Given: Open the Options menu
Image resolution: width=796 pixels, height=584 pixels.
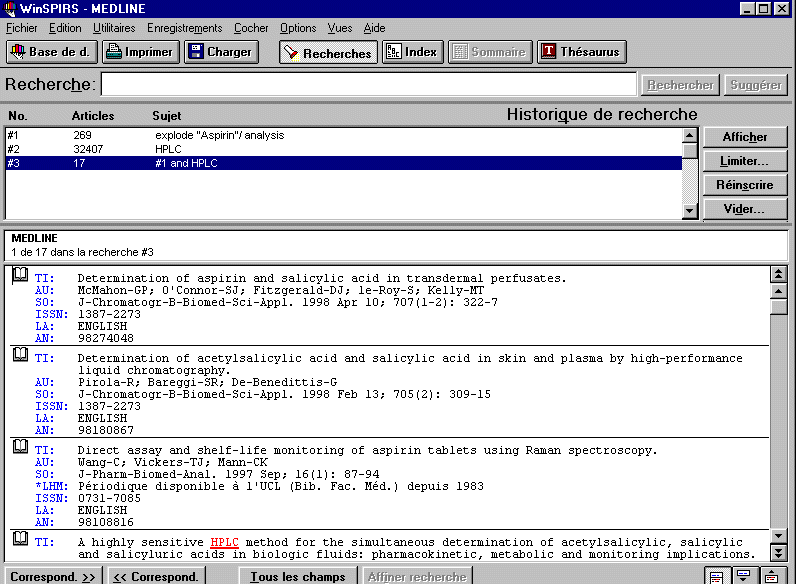Looking at the screenshot, I should (298, 28).
